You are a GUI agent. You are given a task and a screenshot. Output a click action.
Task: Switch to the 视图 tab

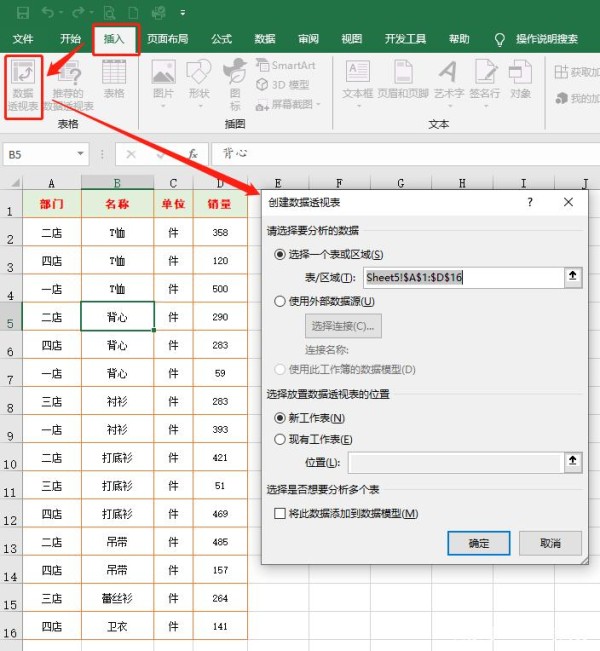[351, 39]
